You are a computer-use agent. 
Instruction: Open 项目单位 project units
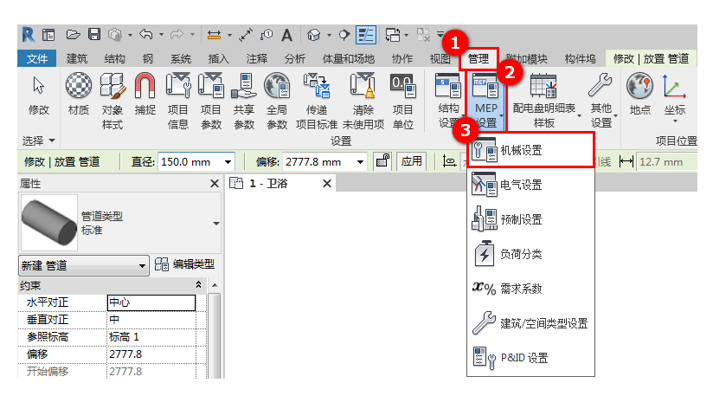pyautogui.click(x=403, y=100)
